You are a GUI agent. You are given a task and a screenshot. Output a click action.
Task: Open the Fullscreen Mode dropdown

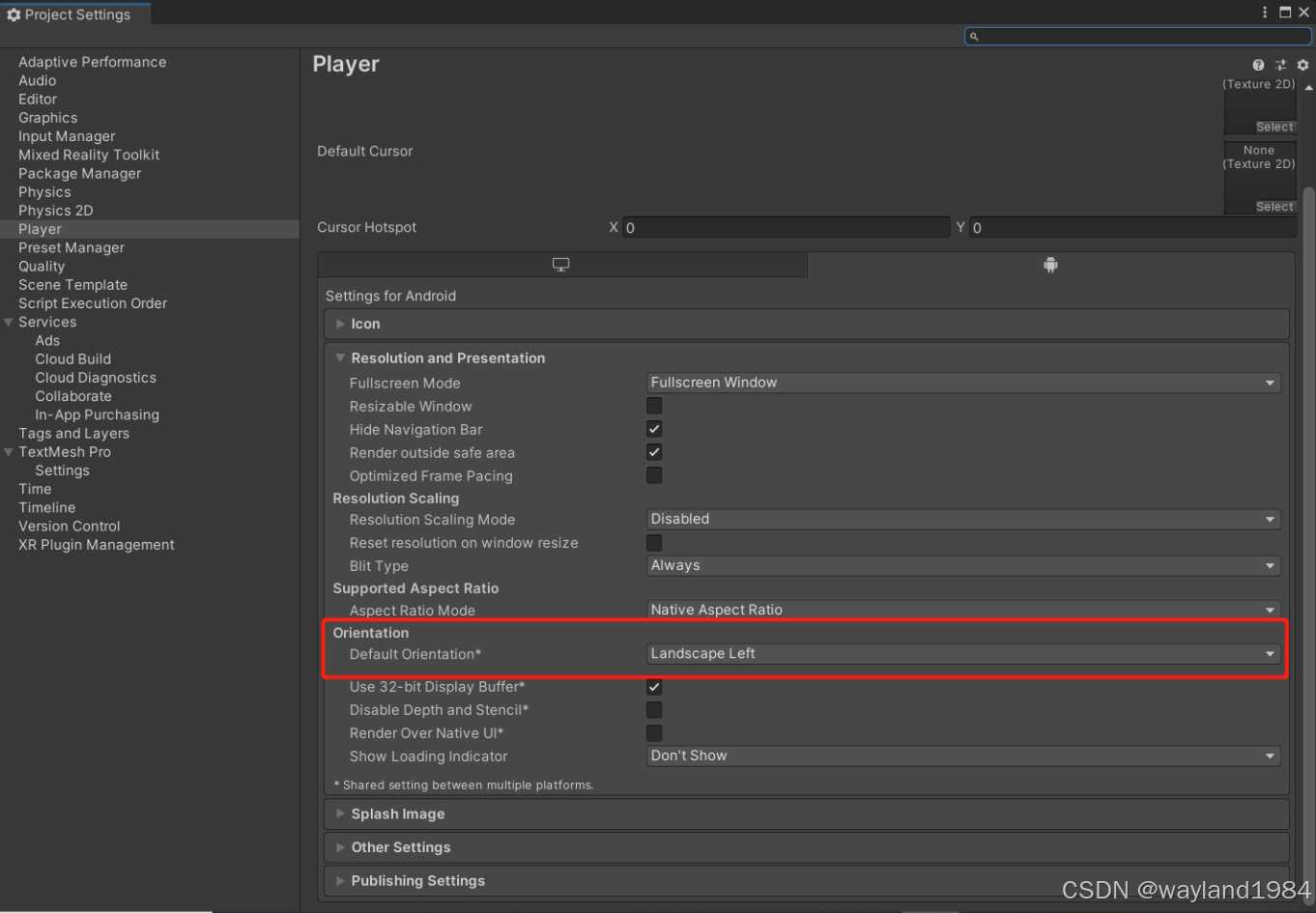(x=962, y=383)
